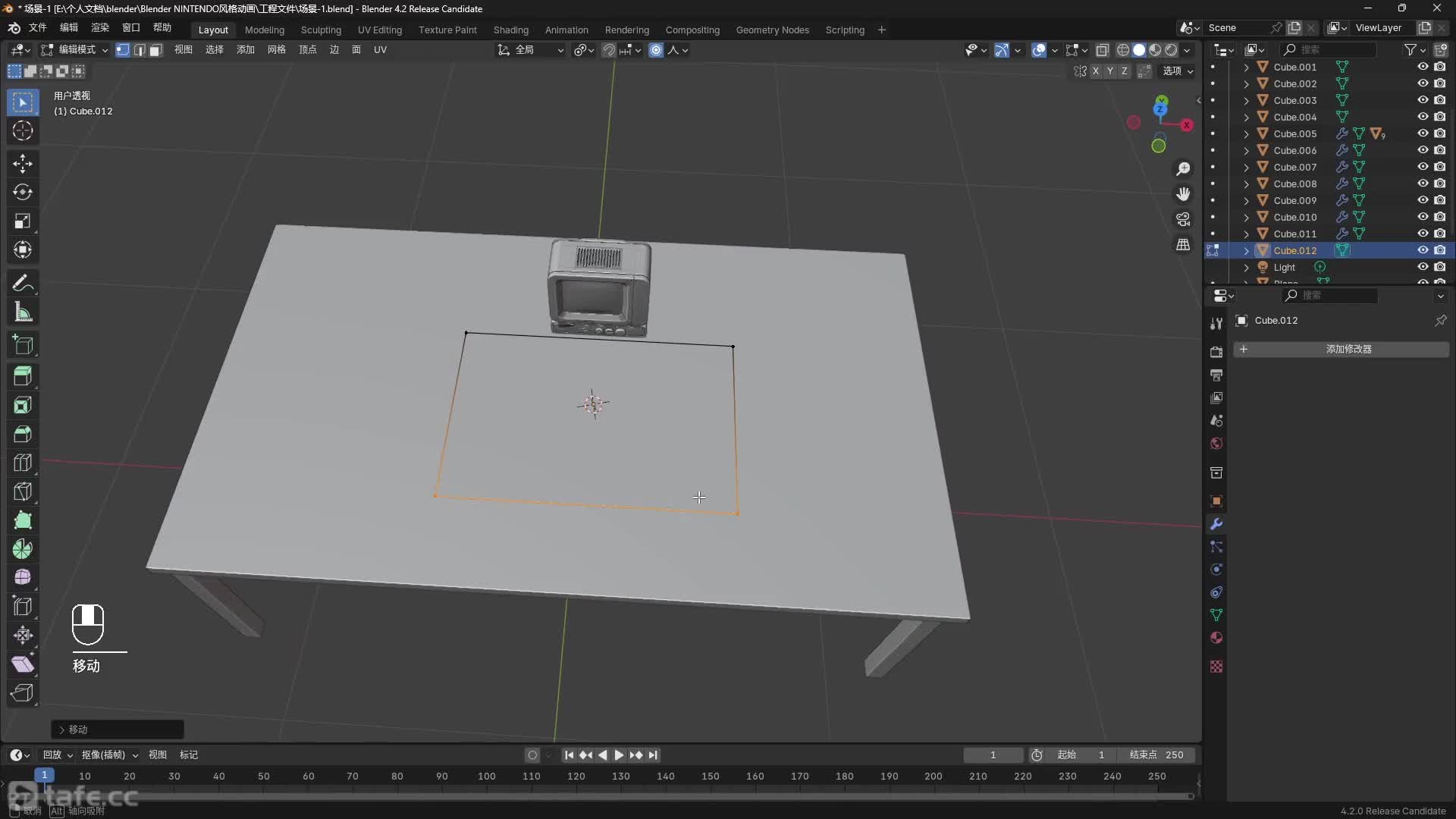Toggle proportional editing button

click(x=656, y=50)
